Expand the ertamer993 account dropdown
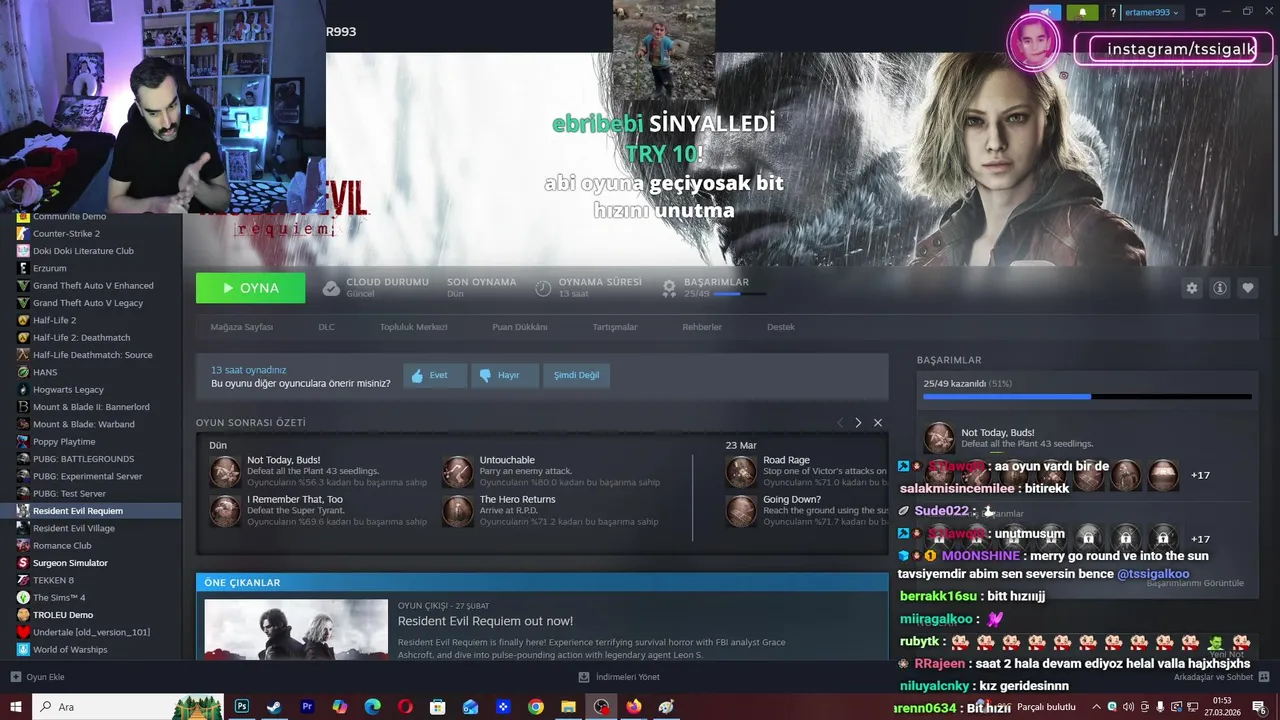Image resolution: width=1280 pixels, height=720 pixels. [1152, 13]
